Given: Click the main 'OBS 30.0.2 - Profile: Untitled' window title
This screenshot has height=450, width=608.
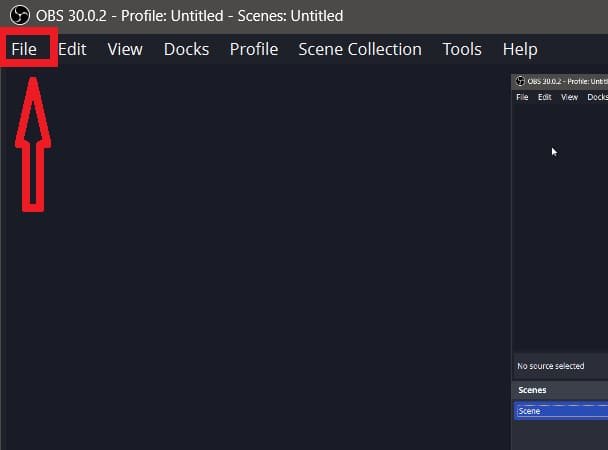Looking at the screenshot, I should [189, 16].
